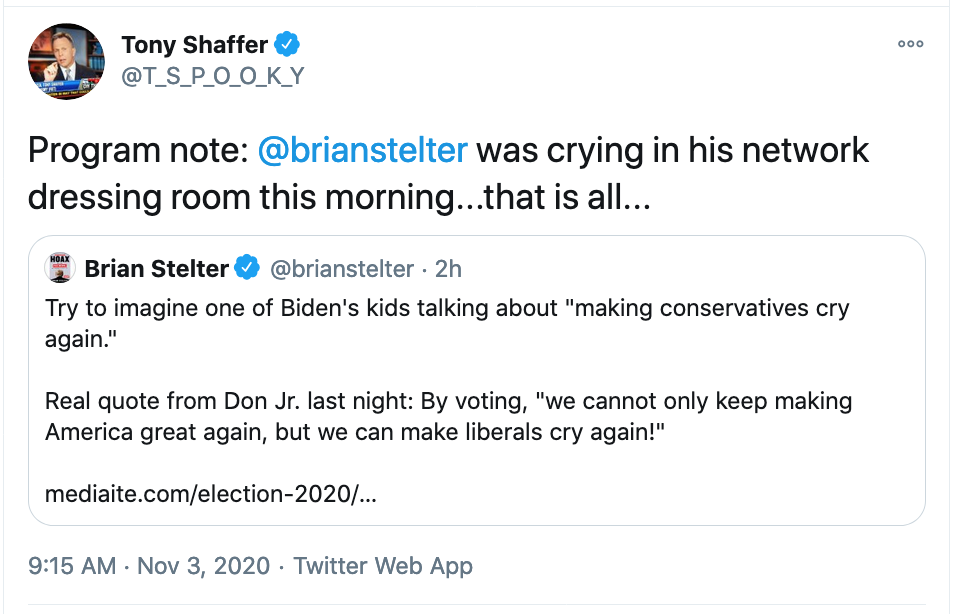The height and width of the screenshot is (614, 974).
Task: Click the Don Jr. quote paragraph
Action: click(x=448, y=416)
